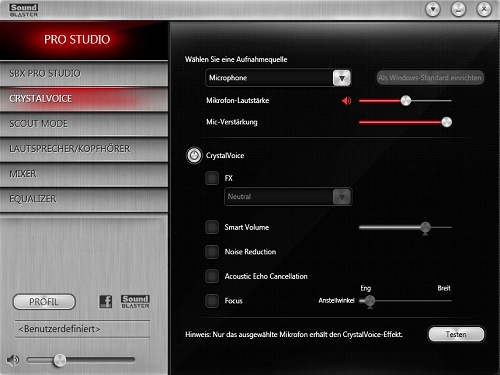Click the Sound Blaster logo in title bar
This screenshot has width=500, height=375.
coord(24,10)
